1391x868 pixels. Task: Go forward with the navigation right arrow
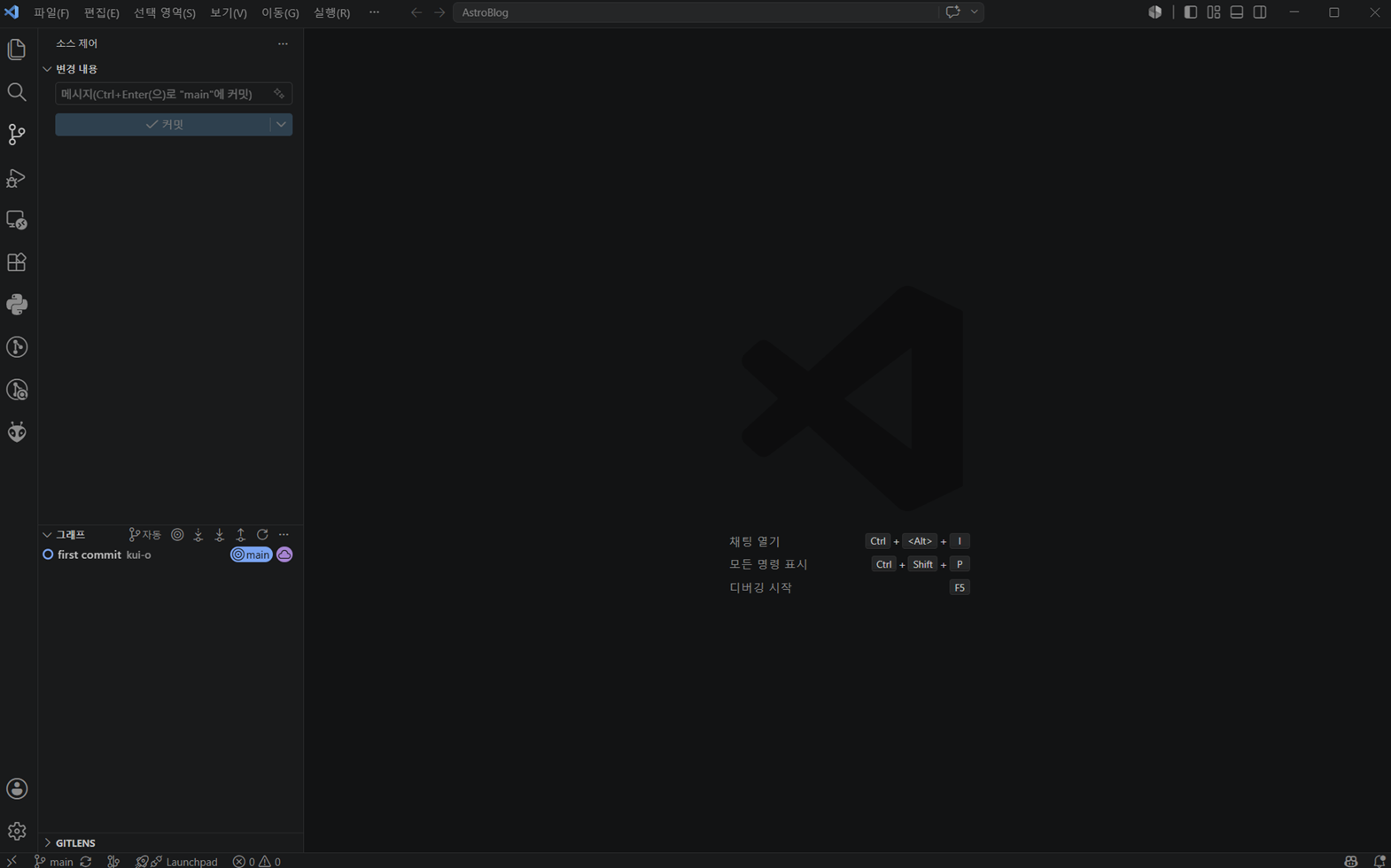[439, 12]
